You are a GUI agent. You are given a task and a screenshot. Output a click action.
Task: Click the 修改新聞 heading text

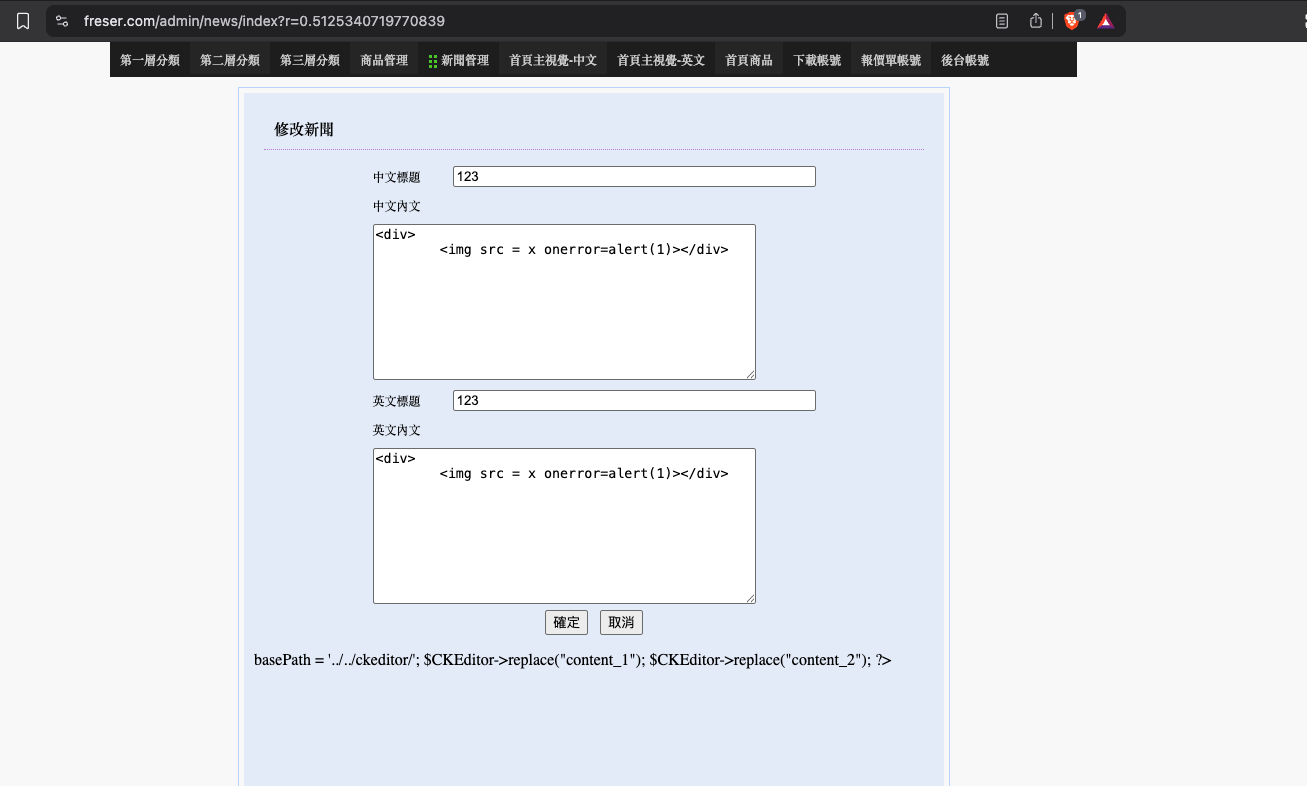tap(304, 129)
